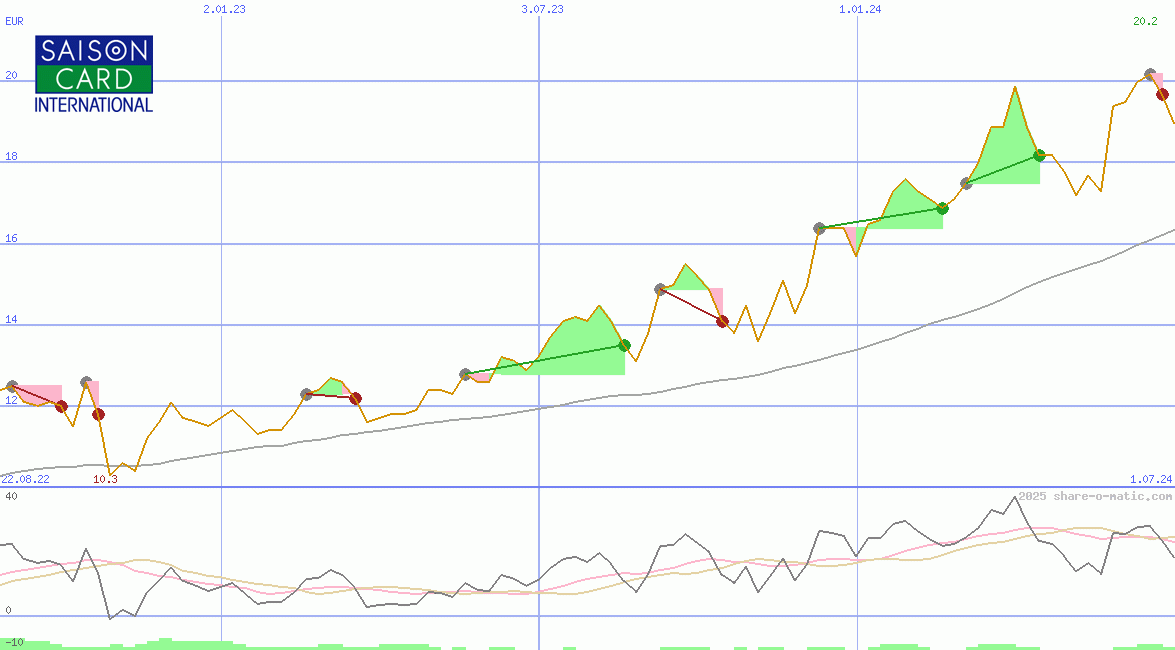
Task: Click the green exit dot nearest the 18 EUR line
Action: click(x=1039, y=155)
